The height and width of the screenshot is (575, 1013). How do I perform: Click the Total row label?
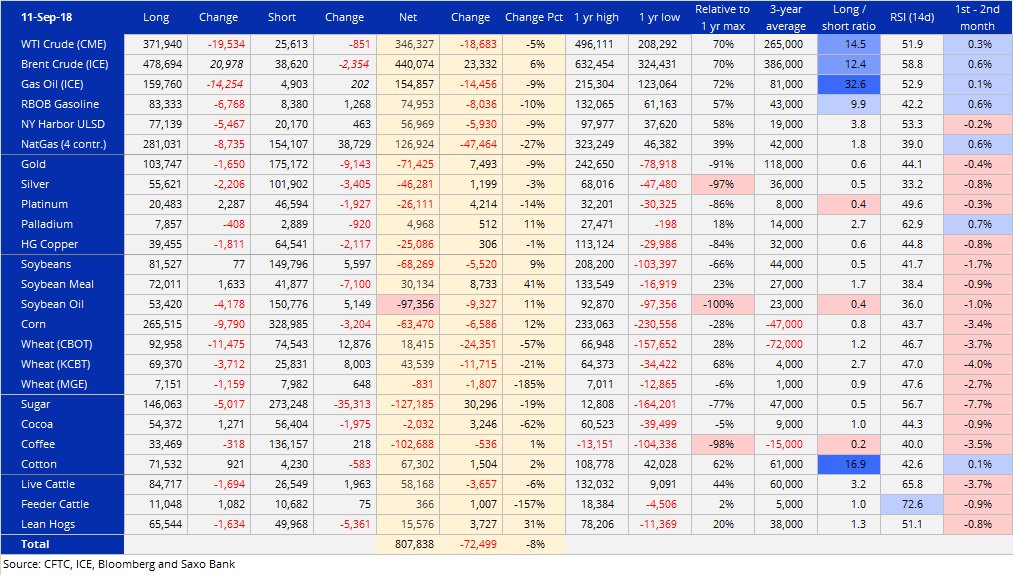[x=35, y=544]
